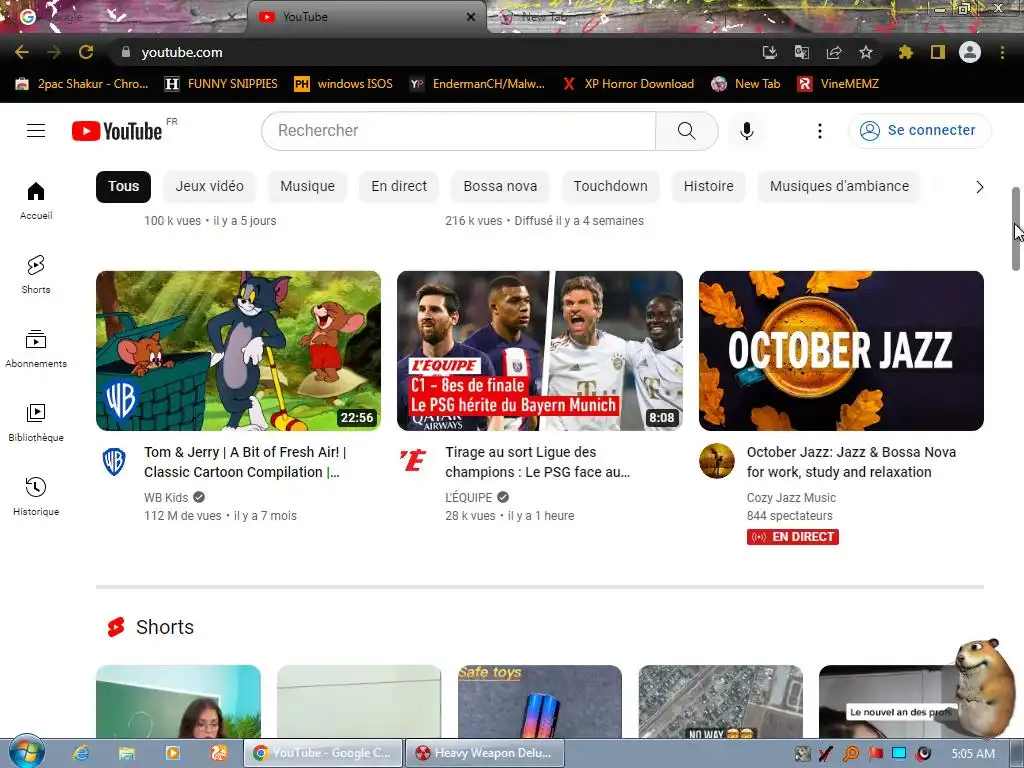
Task: Switch to Heavy Weapon Deluxe taskbar window
Action: [485, 753]
